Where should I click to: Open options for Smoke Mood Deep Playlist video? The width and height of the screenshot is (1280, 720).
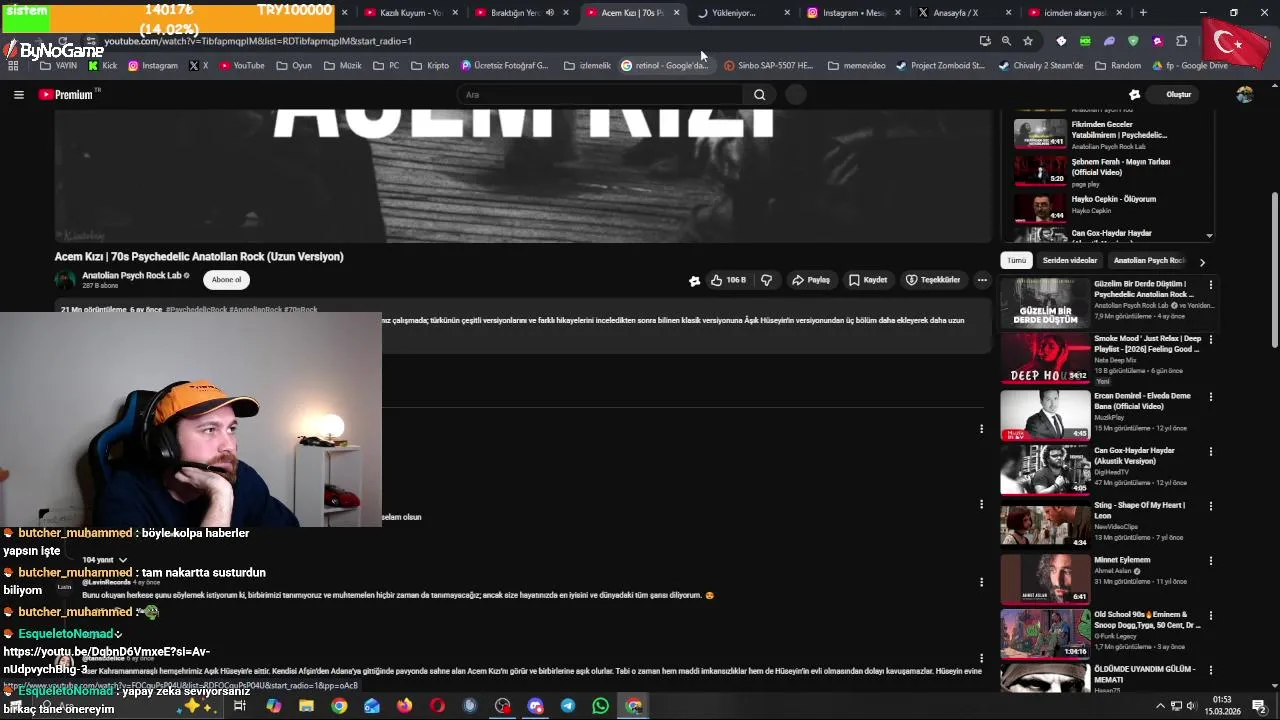1211,339
